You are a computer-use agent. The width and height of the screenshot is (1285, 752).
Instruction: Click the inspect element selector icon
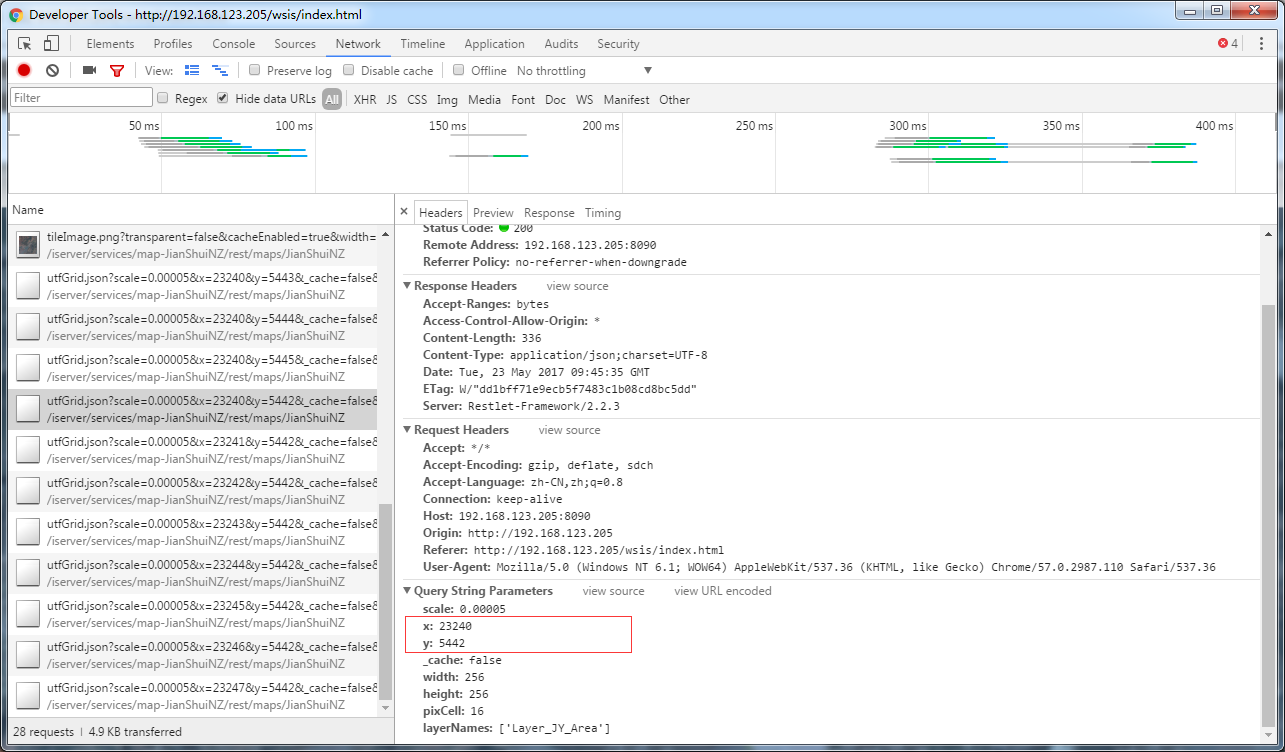point(25,44)
